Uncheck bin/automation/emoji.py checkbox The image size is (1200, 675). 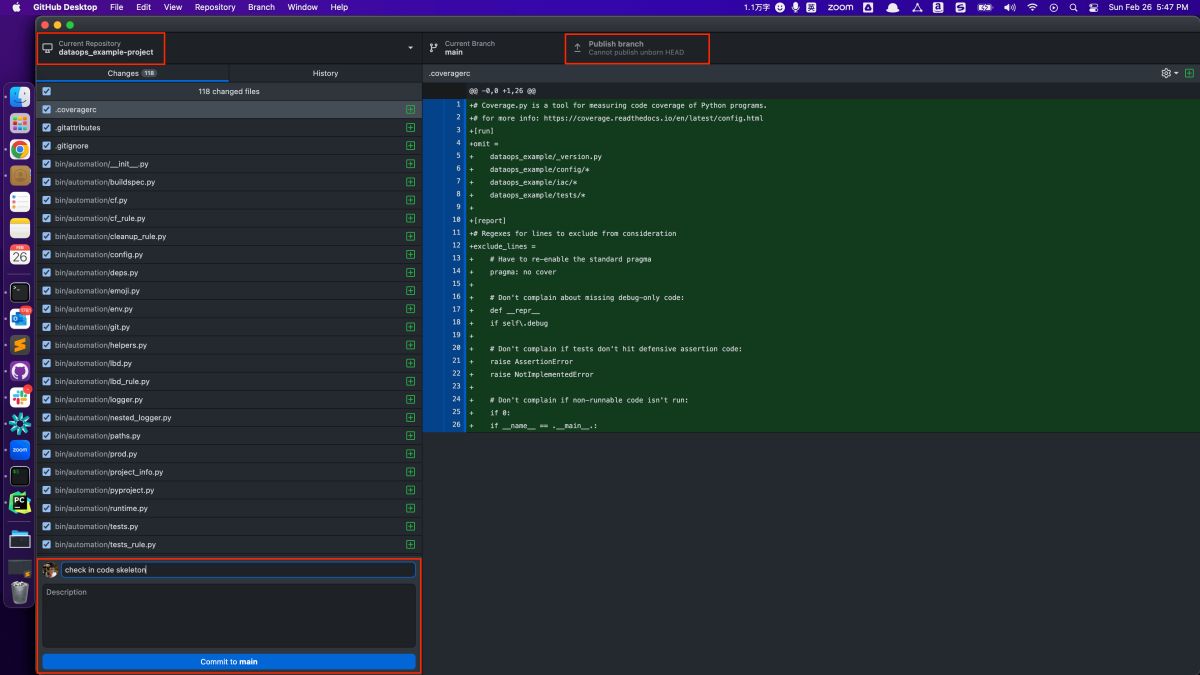(47, 291)
